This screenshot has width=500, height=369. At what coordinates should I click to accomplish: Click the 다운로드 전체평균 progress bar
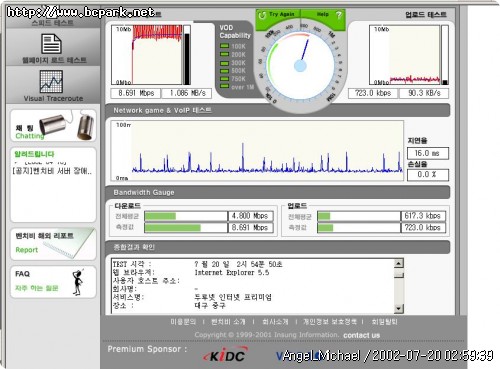tap(186, 216)
